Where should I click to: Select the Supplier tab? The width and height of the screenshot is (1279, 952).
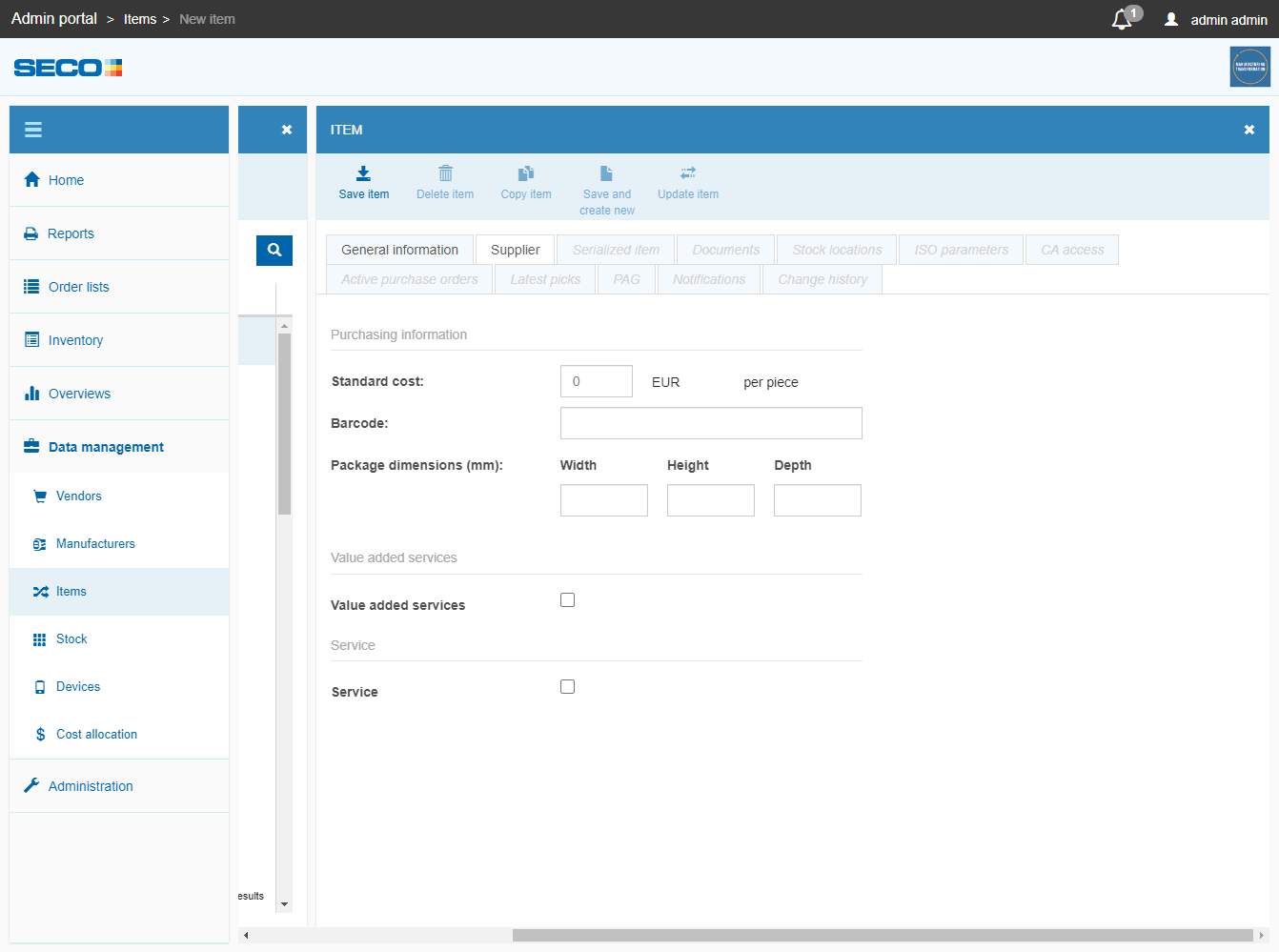pyautogui.click(x=516, y=250)
